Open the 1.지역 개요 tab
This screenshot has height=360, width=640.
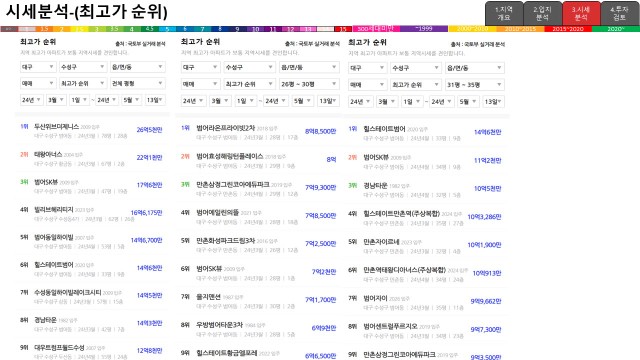pos(504,13)
